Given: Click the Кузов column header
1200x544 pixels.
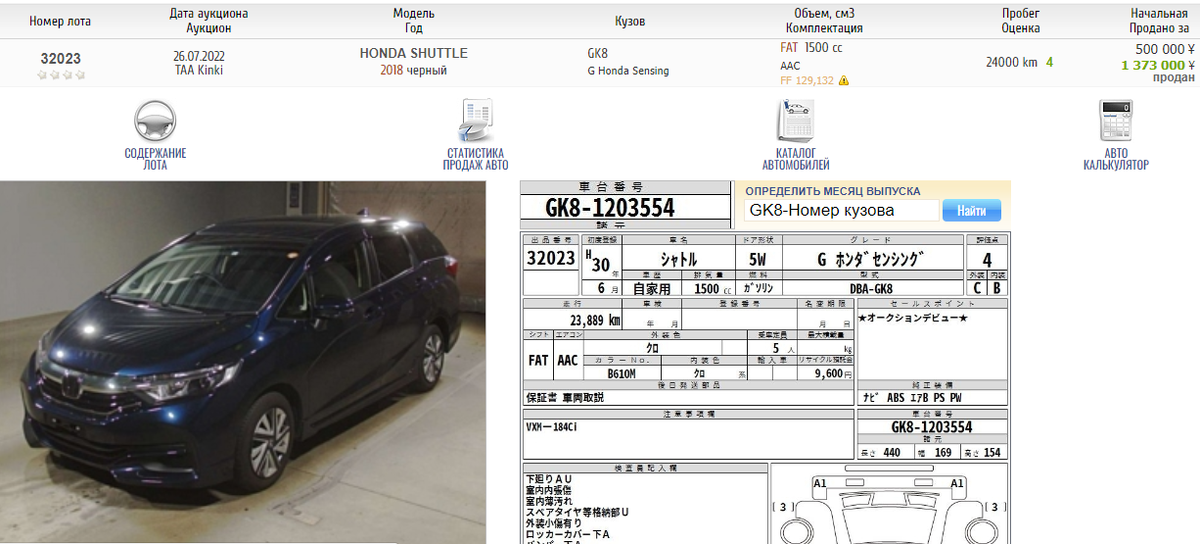Looking at the screenshot, I should (630, 21).
